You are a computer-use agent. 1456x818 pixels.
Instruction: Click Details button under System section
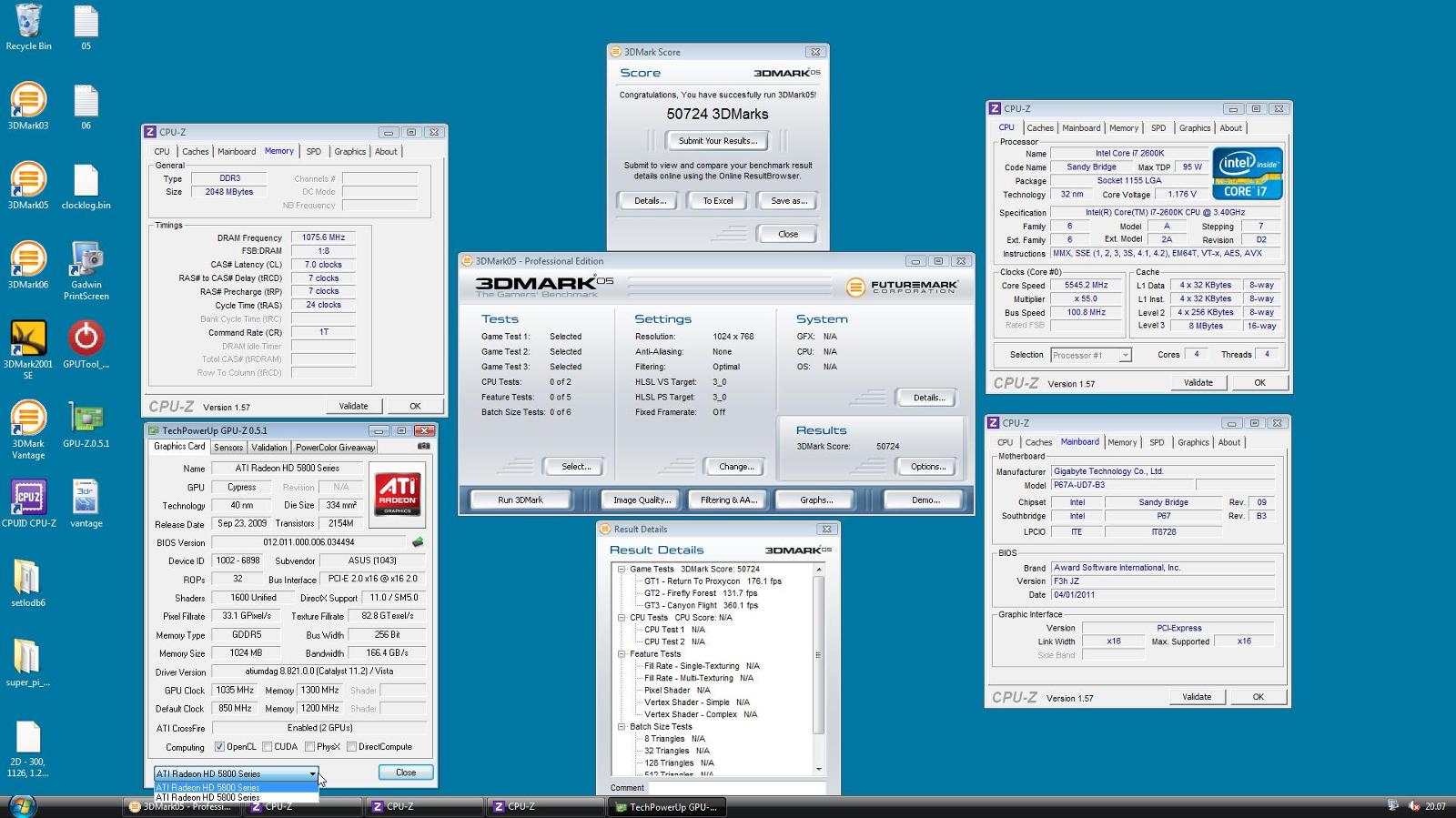click(x=928, y=398)
